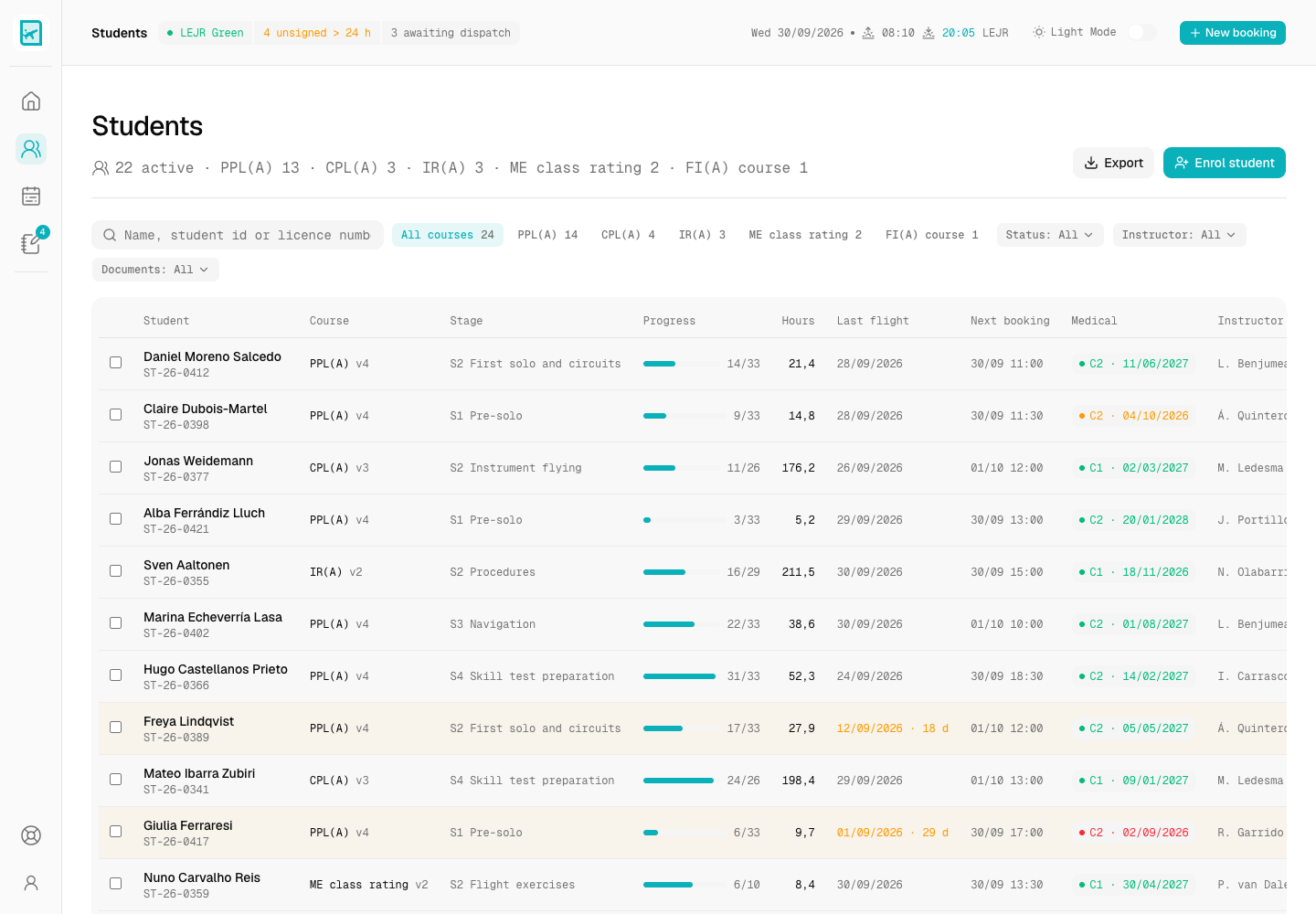The width and height of the screenshot is (1316, 914).
Task: Open the 4 unsigned > 24 h alert
Action: point(317,33)
